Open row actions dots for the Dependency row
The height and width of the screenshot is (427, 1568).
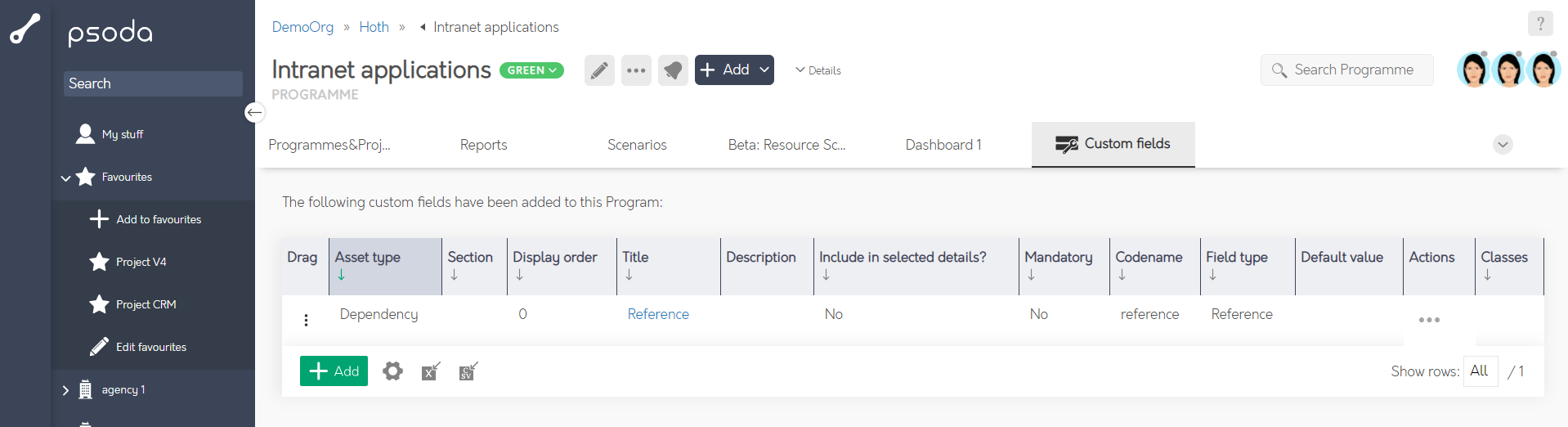(1429, 320)
